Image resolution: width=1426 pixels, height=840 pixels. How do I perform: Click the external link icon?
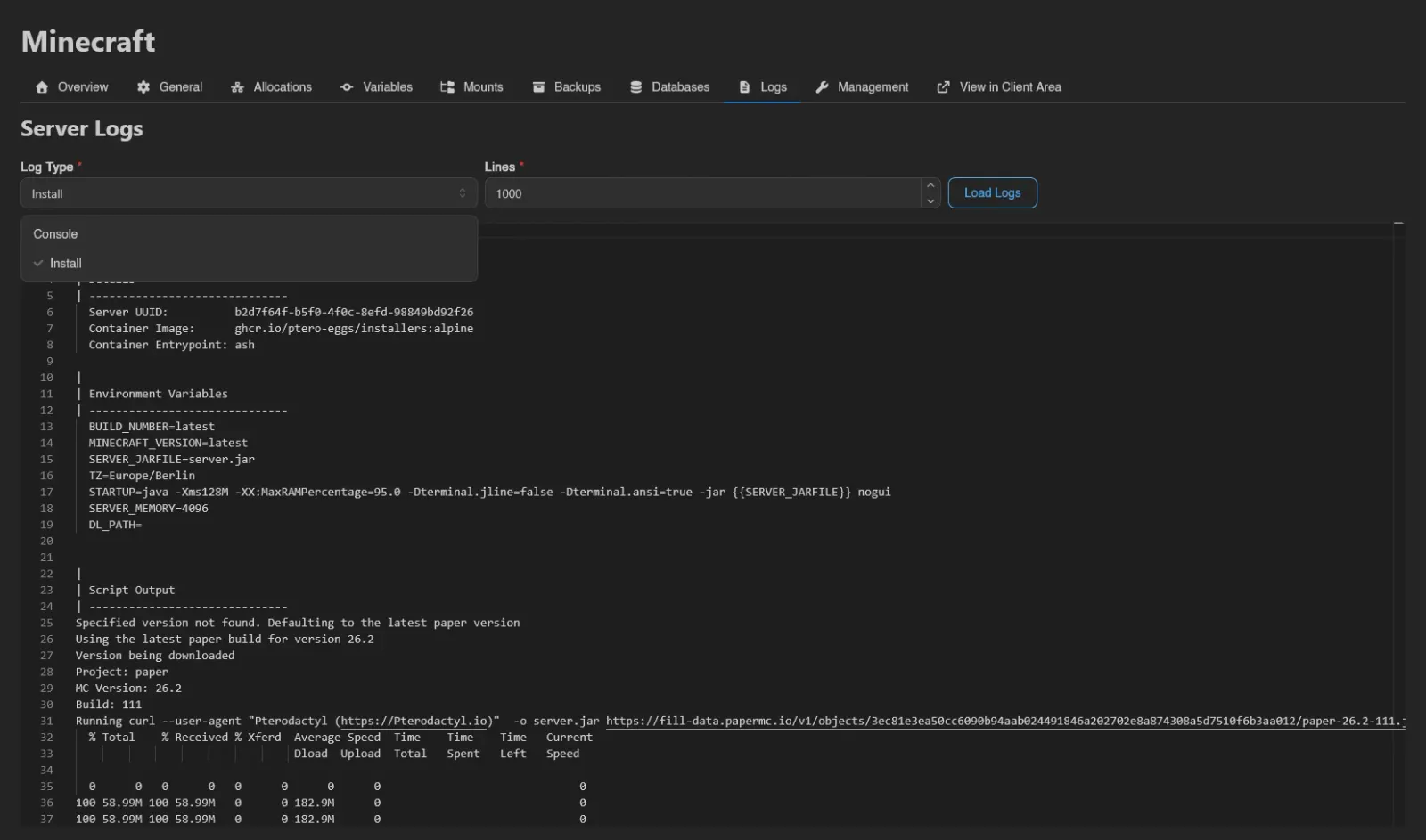pos(943,87)
